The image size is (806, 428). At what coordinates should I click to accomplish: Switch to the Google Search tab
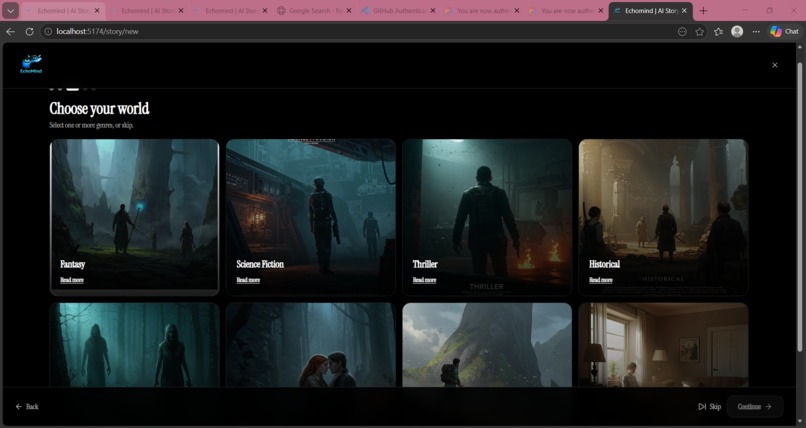(315, 10)
